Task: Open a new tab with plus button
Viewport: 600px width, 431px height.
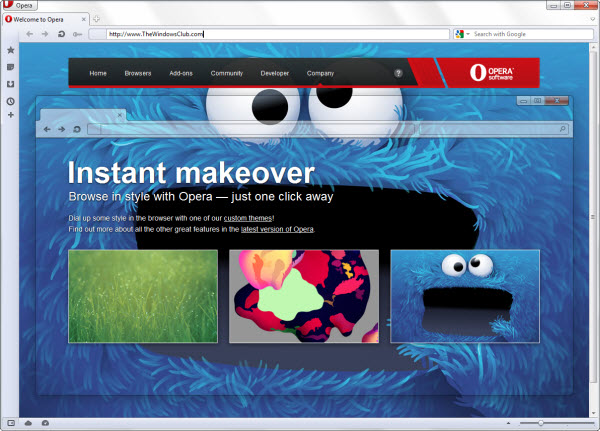Action: point(96,19)
